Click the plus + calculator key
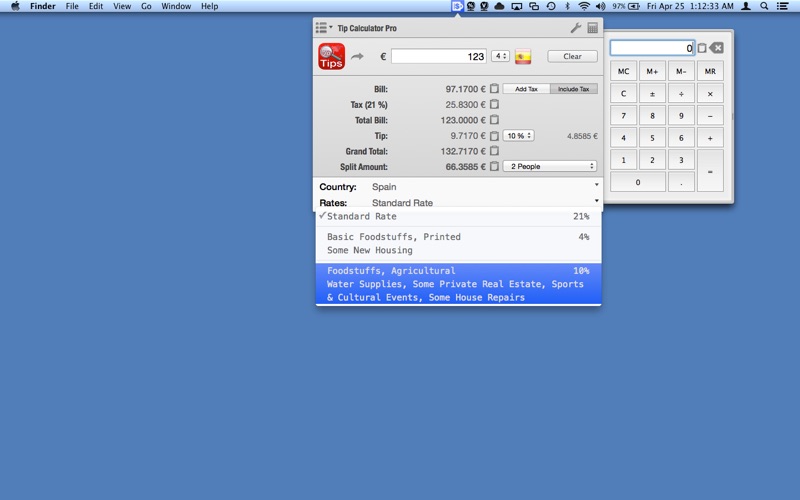 (710, 138)
